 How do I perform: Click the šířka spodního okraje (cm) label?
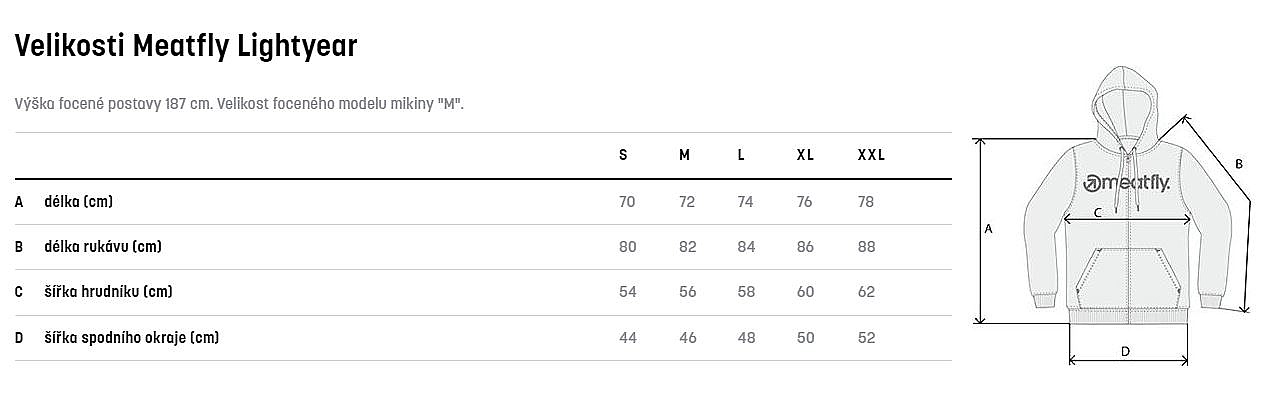click(x=131, y=338)
